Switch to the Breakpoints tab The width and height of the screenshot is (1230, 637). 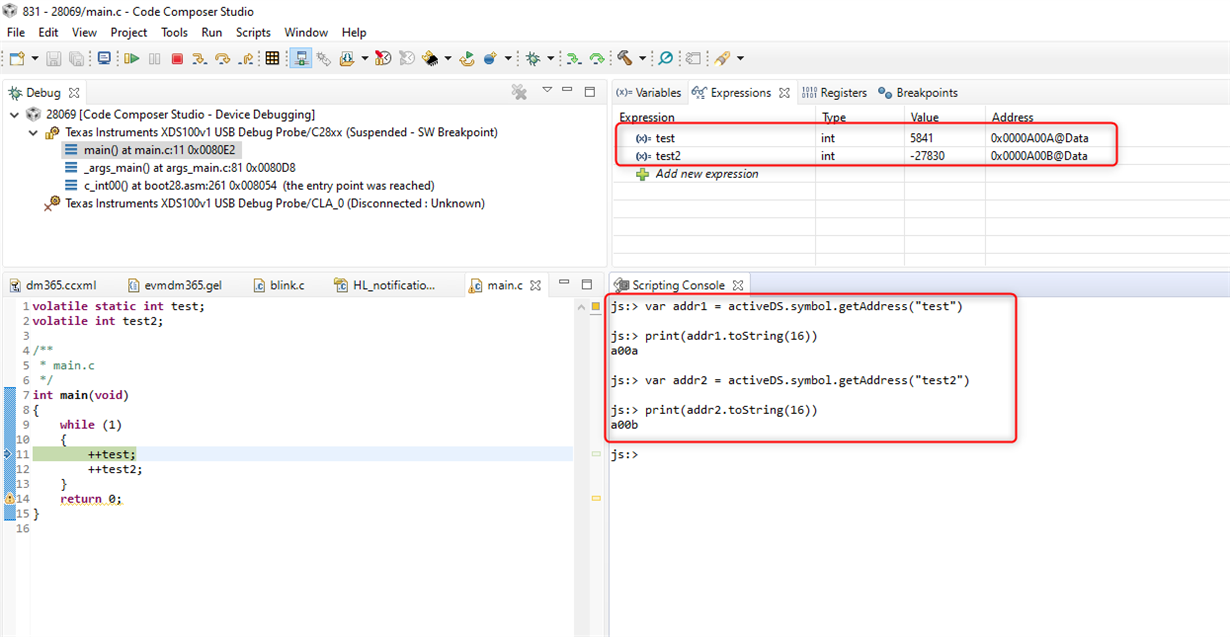(x=918, y=92)
